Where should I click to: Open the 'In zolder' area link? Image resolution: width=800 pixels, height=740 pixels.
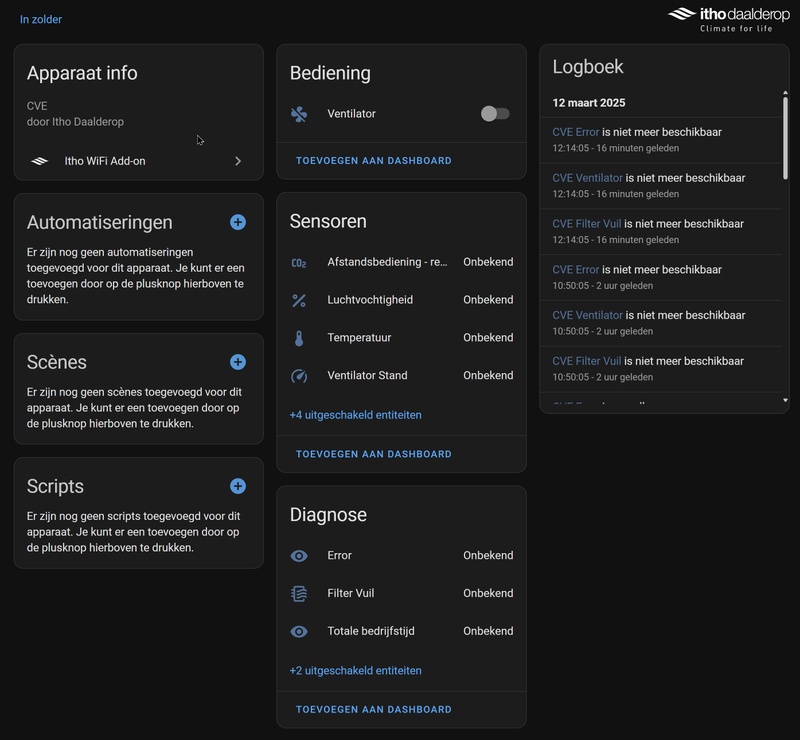click(41, 19)
